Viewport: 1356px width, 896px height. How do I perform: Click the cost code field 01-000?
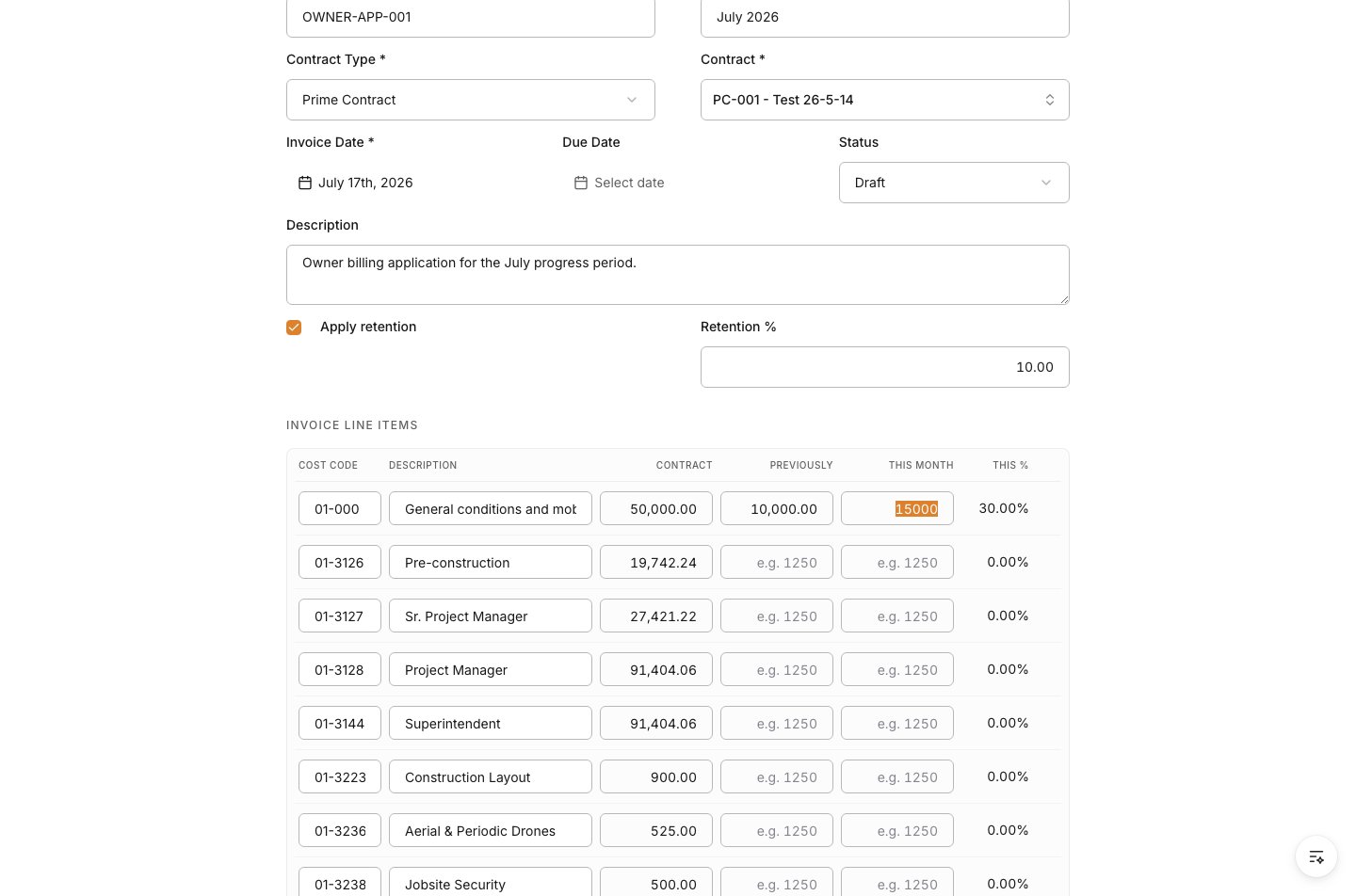340,508
